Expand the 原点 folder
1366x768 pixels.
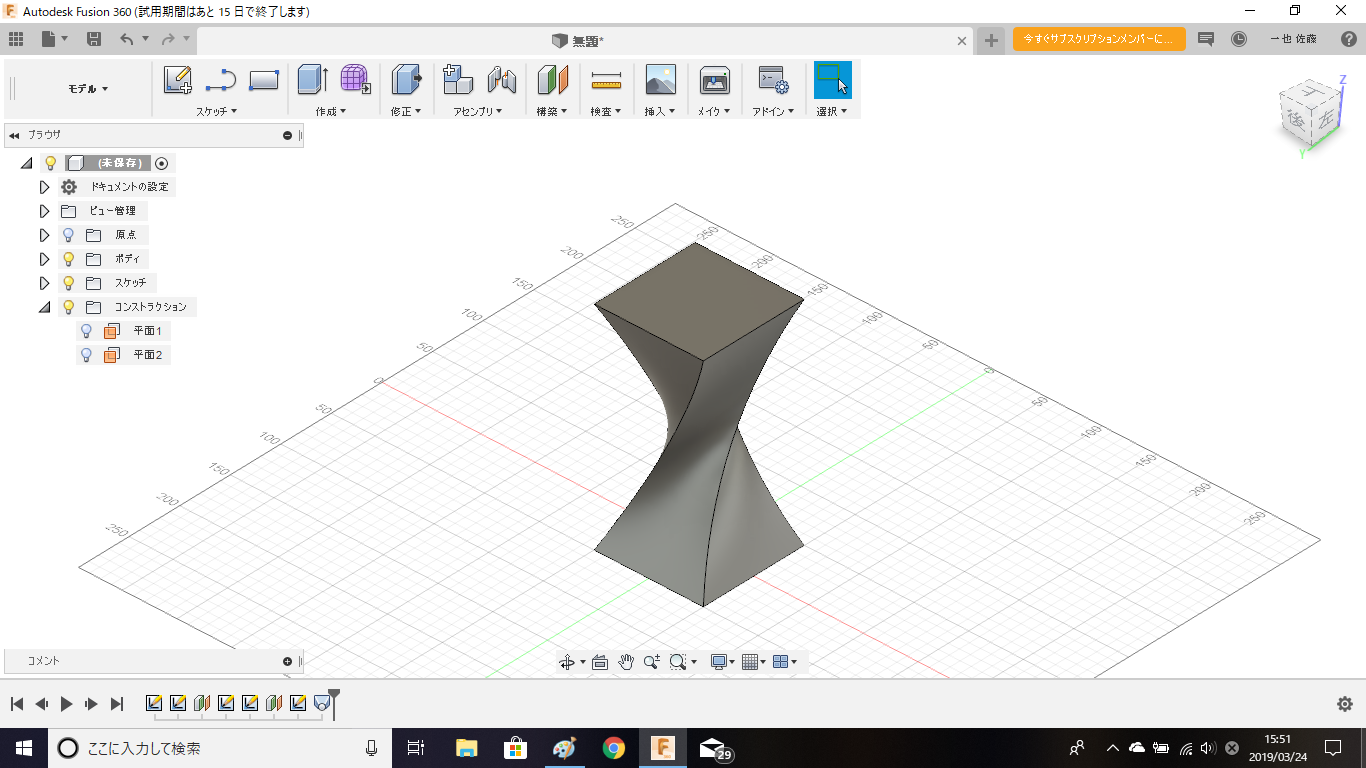(x=44, y=235)
